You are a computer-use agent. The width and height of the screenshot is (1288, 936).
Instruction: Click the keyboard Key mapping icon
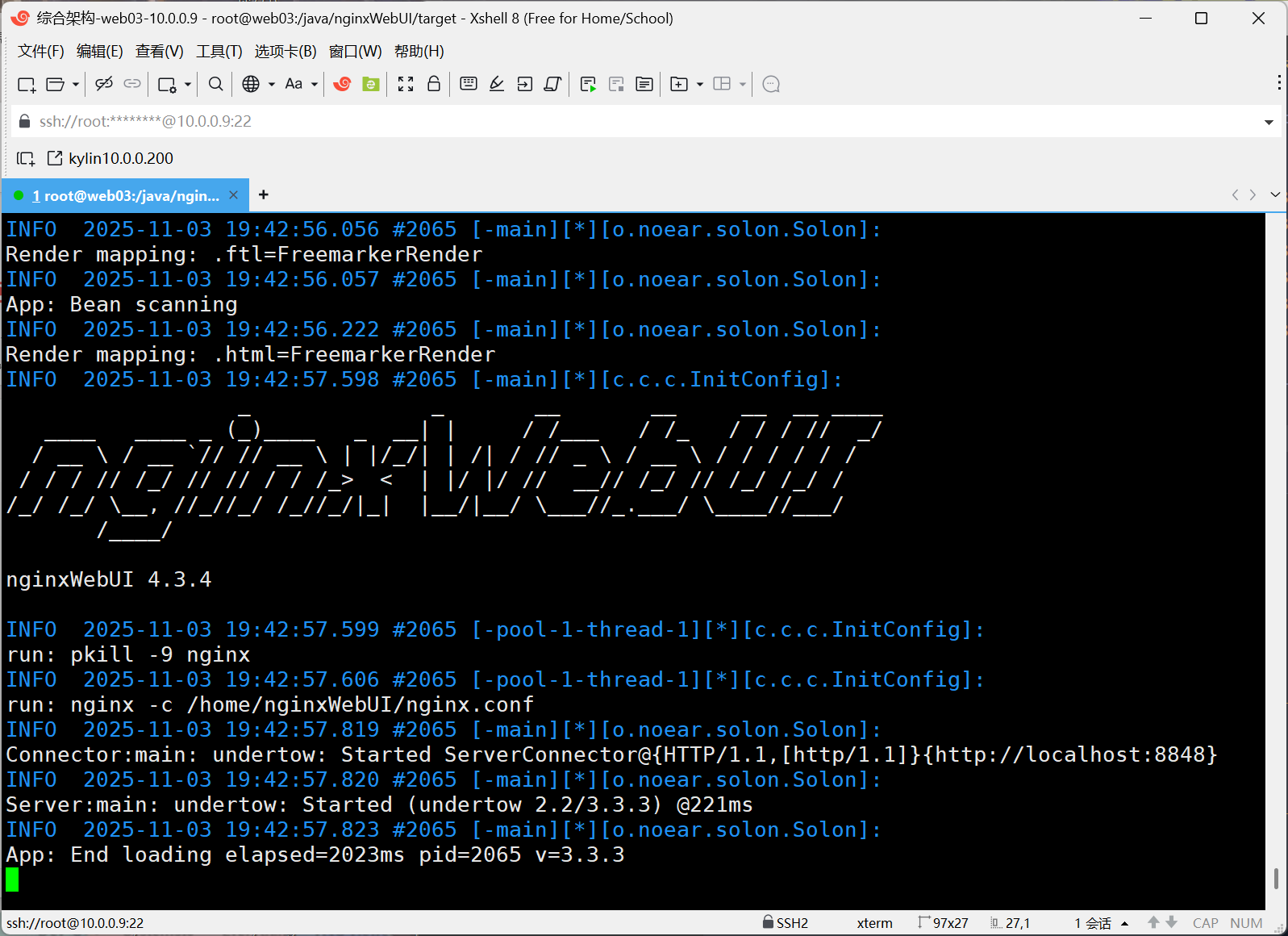click(469, 84)
